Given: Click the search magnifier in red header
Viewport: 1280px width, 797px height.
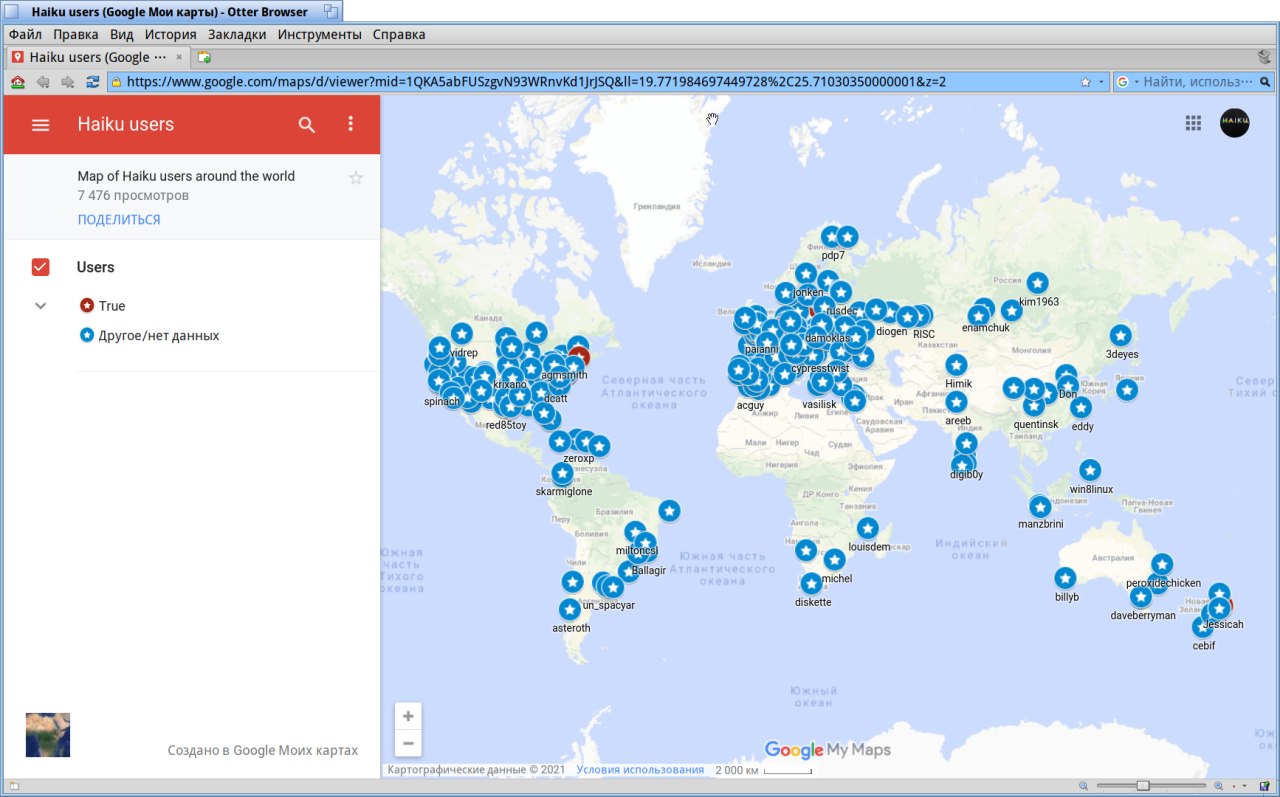Looking at the screenshot, I should [307, 125].
